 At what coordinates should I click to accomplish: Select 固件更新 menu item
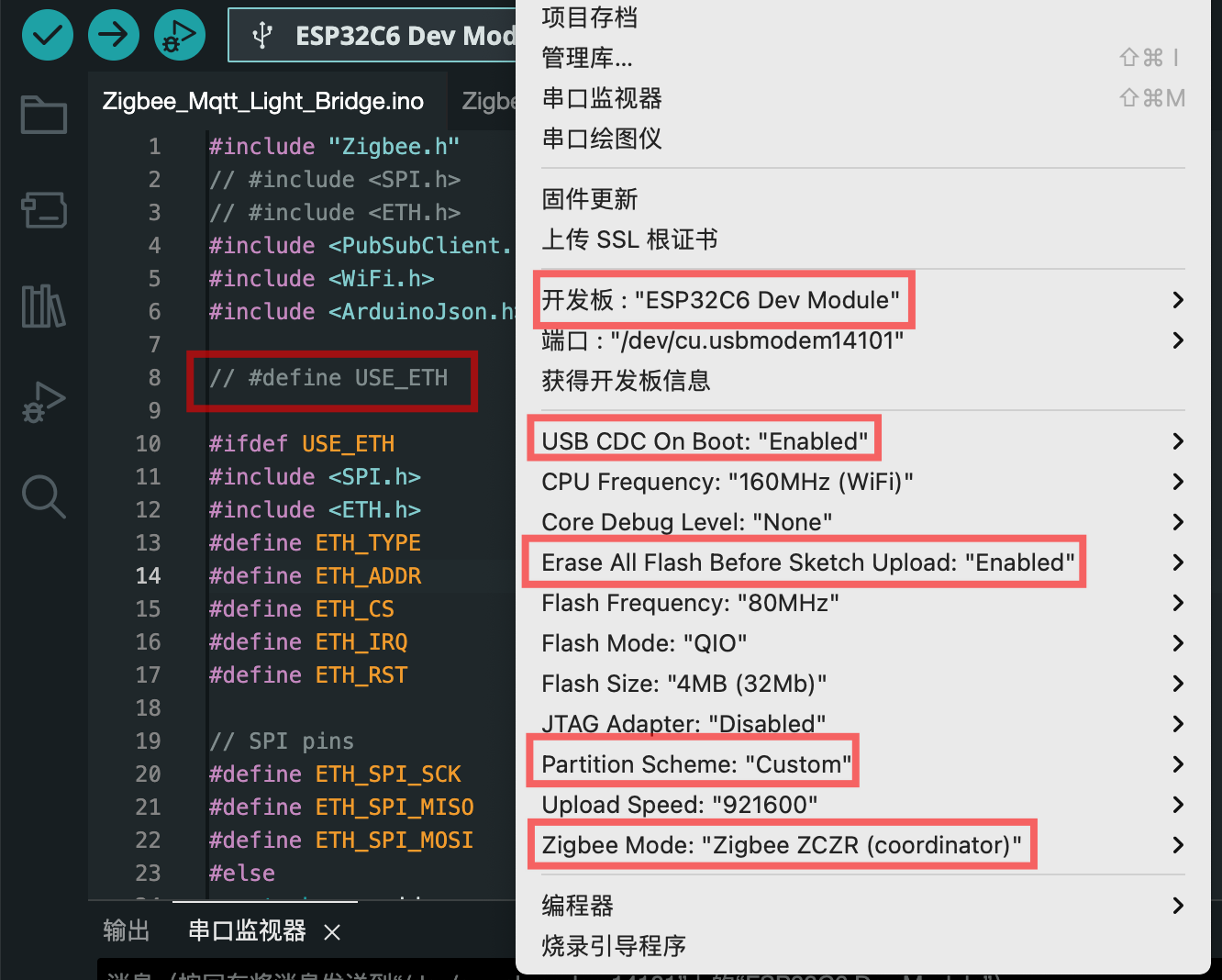point(862,199)
